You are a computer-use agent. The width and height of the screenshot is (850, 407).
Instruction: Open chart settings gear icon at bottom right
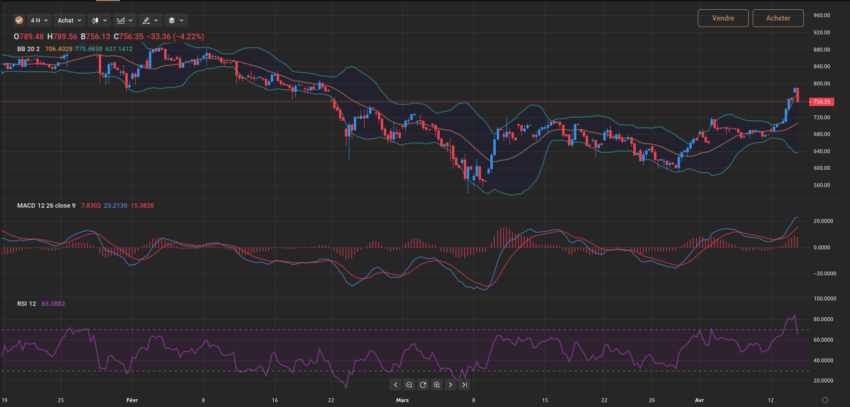(825, 399)
